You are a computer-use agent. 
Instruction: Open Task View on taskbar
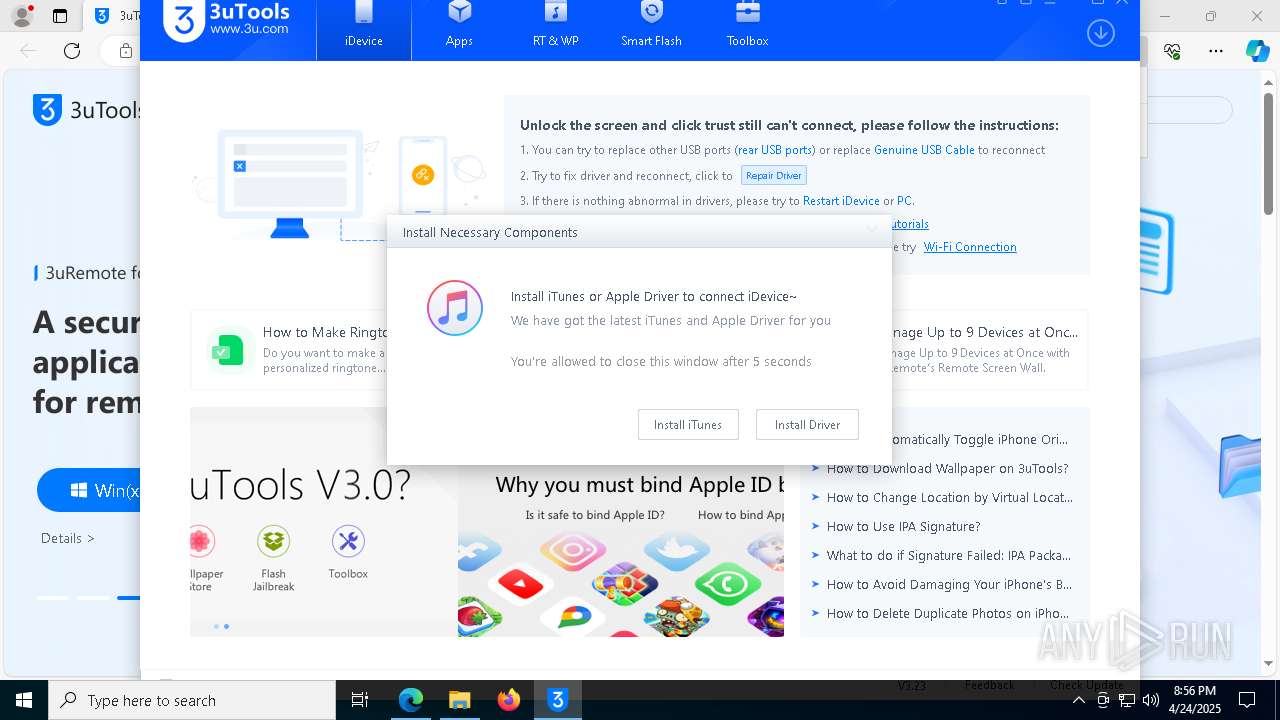[x=360, y=700]
